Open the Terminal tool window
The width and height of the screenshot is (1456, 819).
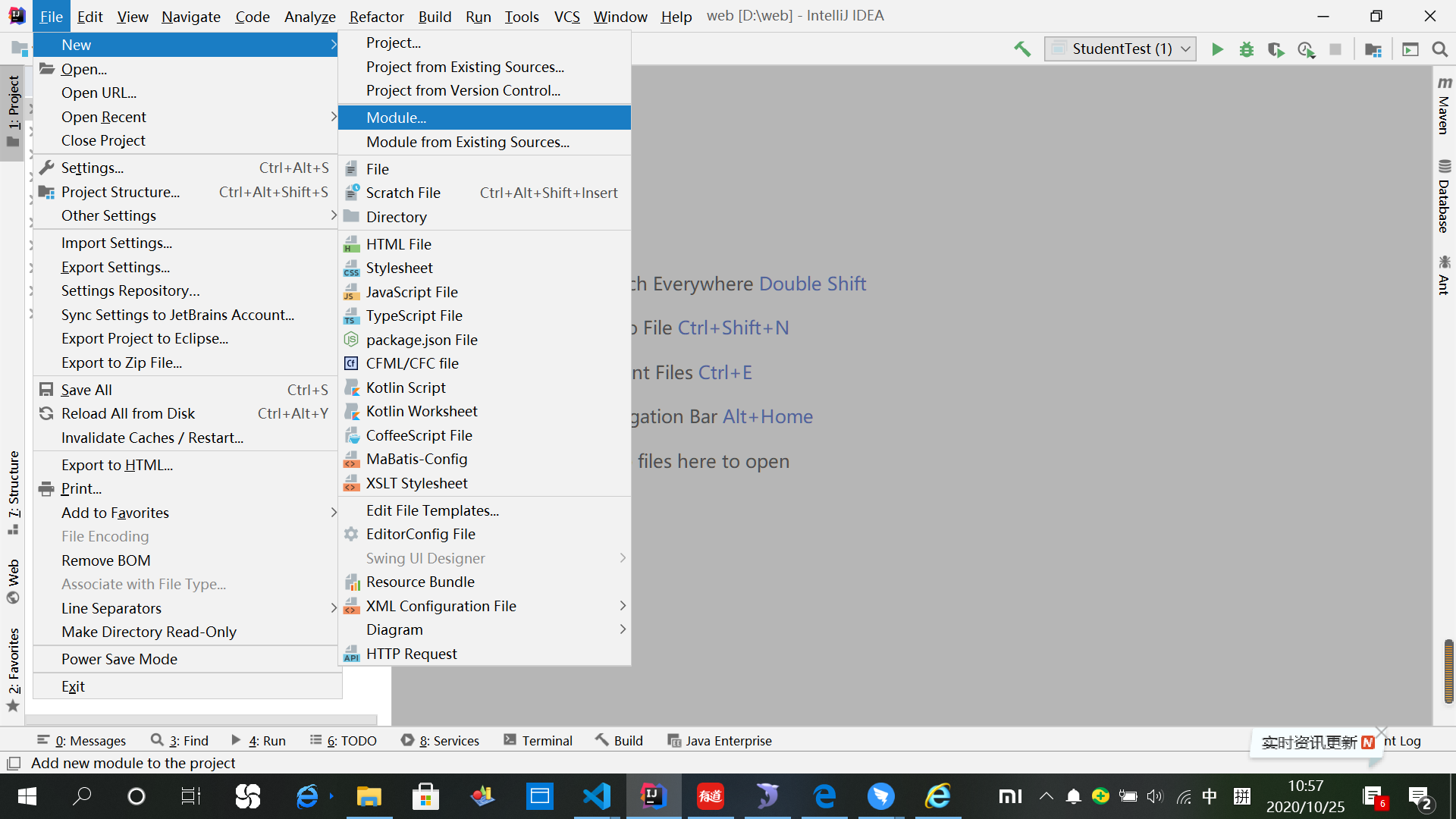tap(538, 740)
